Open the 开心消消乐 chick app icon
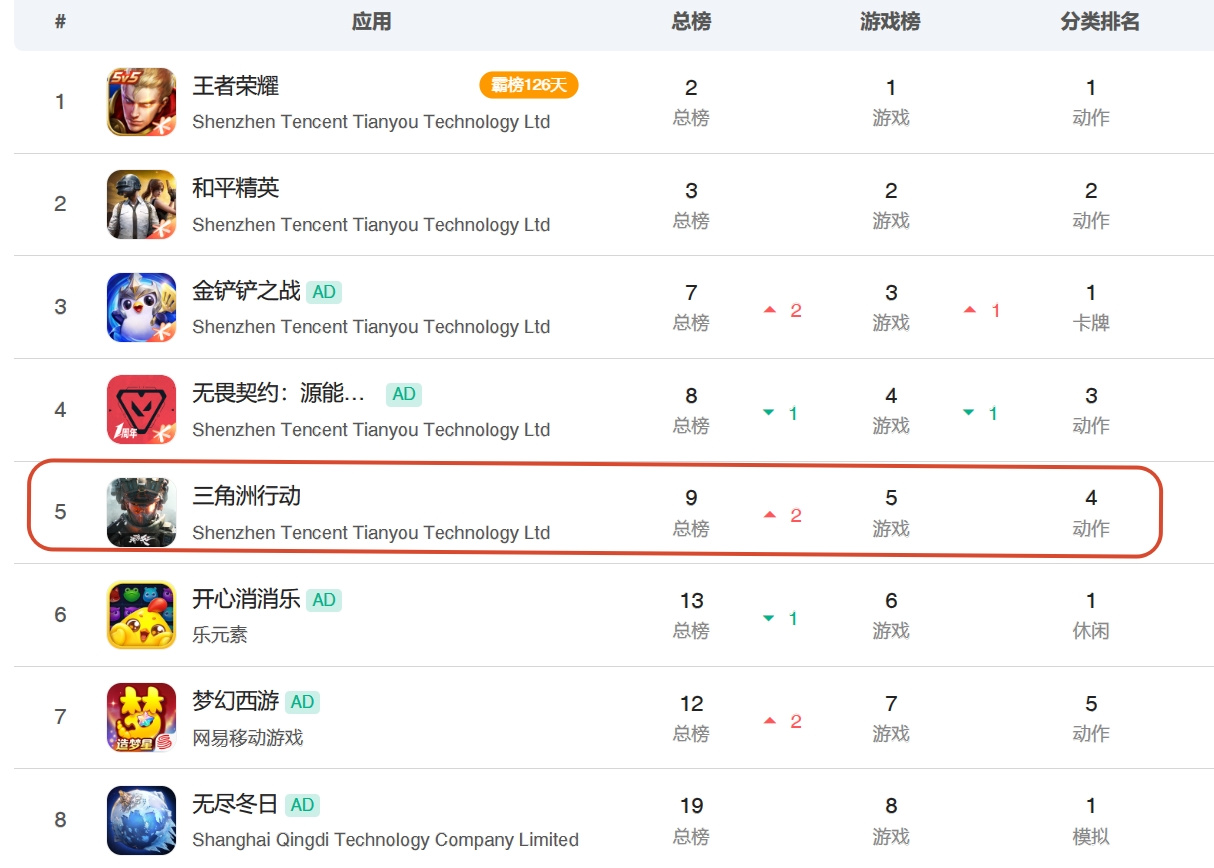This screenshot has height=868, width=1214. (141, 615)
